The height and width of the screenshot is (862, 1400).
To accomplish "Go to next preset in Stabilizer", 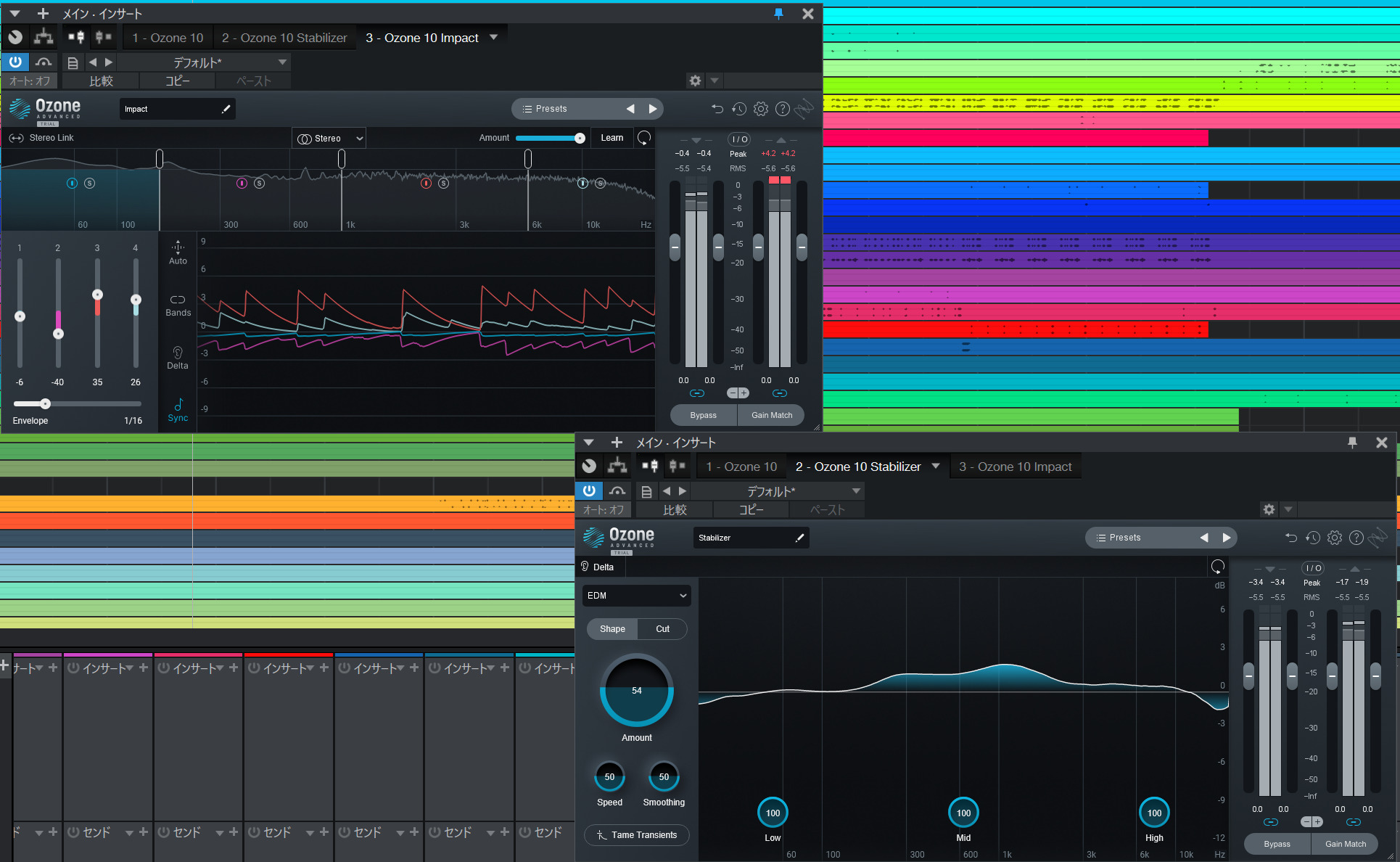I will pos(1227,538).
